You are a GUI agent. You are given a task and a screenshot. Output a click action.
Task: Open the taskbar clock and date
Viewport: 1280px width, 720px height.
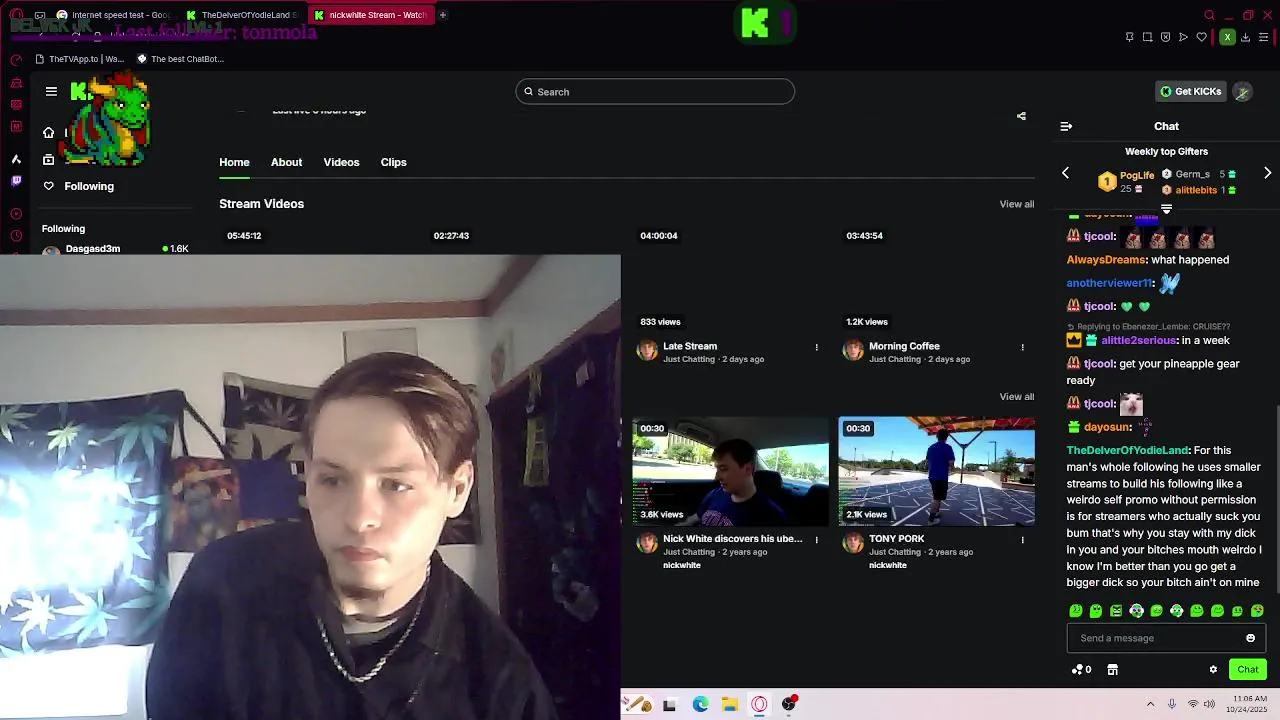coord(1249,704)
